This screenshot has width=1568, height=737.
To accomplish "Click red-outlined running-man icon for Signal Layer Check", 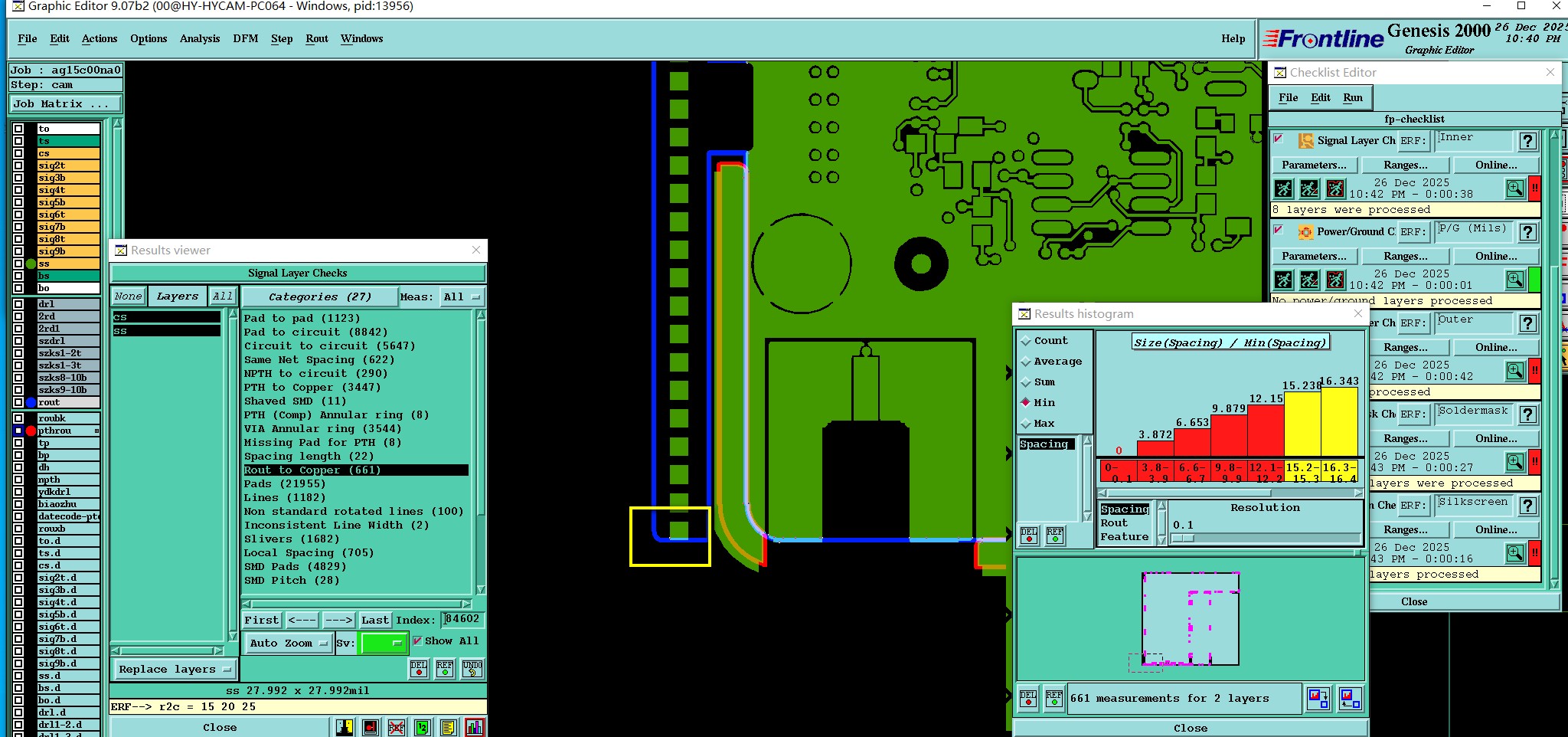I will pyautogui.click(x=1335, y=188).
